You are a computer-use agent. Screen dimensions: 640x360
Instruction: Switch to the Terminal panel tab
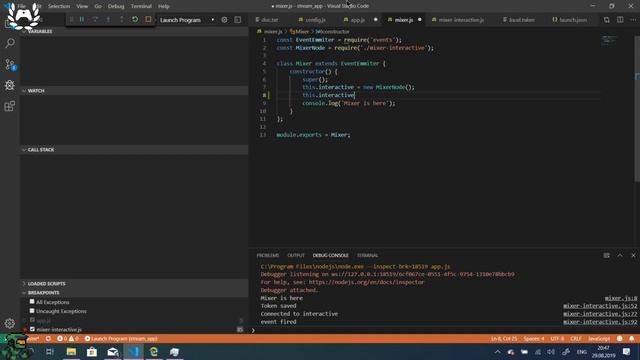367,255
